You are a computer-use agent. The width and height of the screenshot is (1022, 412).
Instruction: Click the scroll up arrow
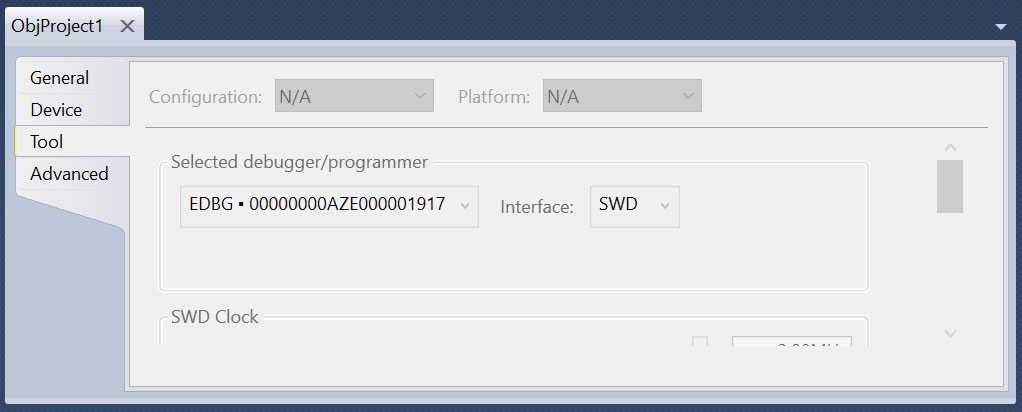950,149
